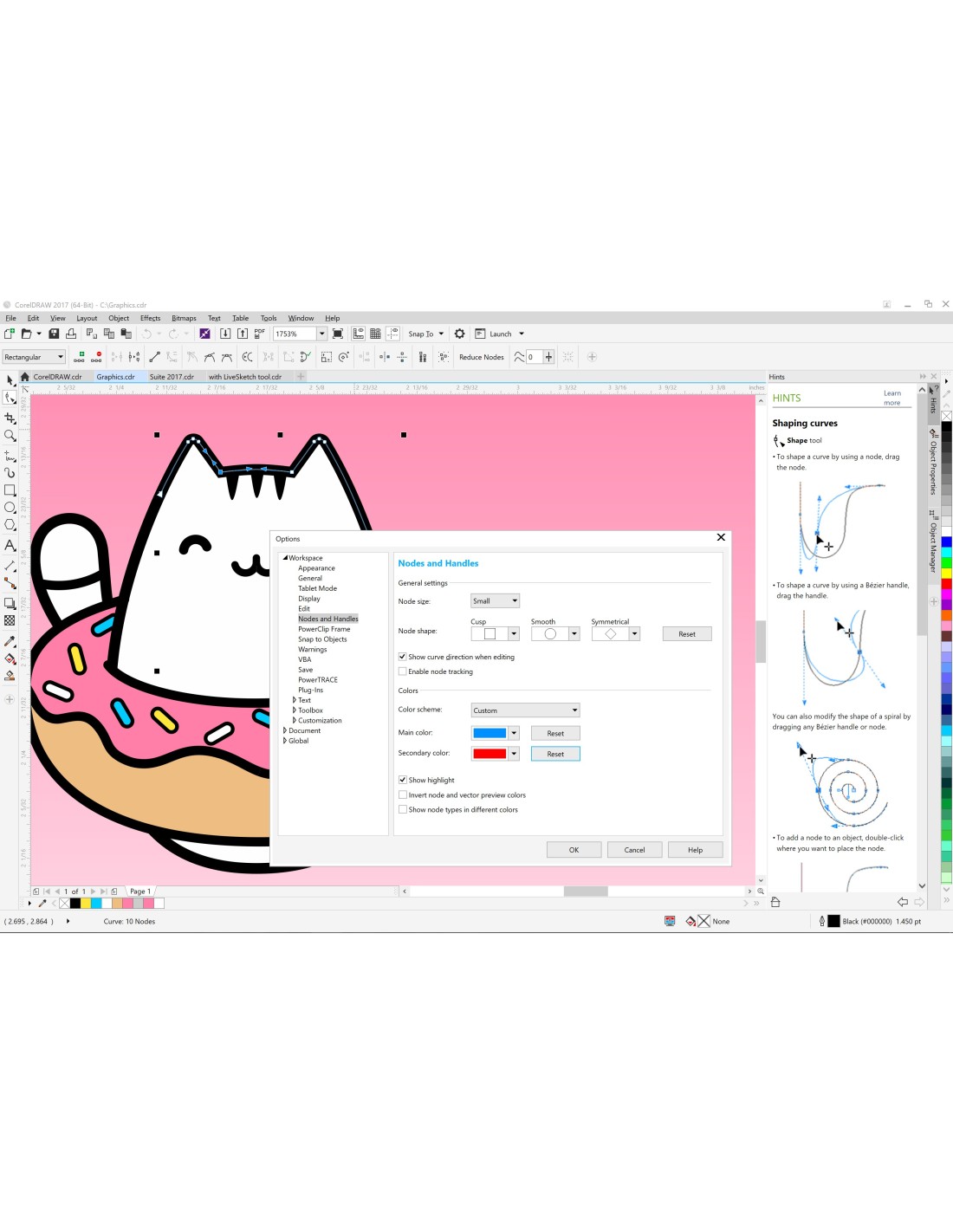
Task: Expand the Toolbox tree node
Action: click(x=295, y=710)
